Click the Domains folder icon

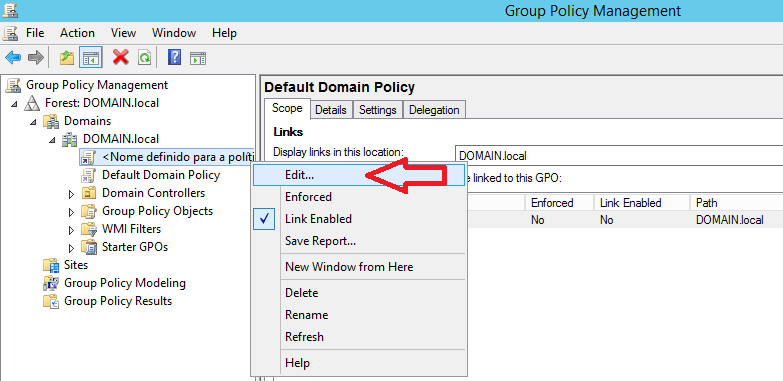[51, 121]
